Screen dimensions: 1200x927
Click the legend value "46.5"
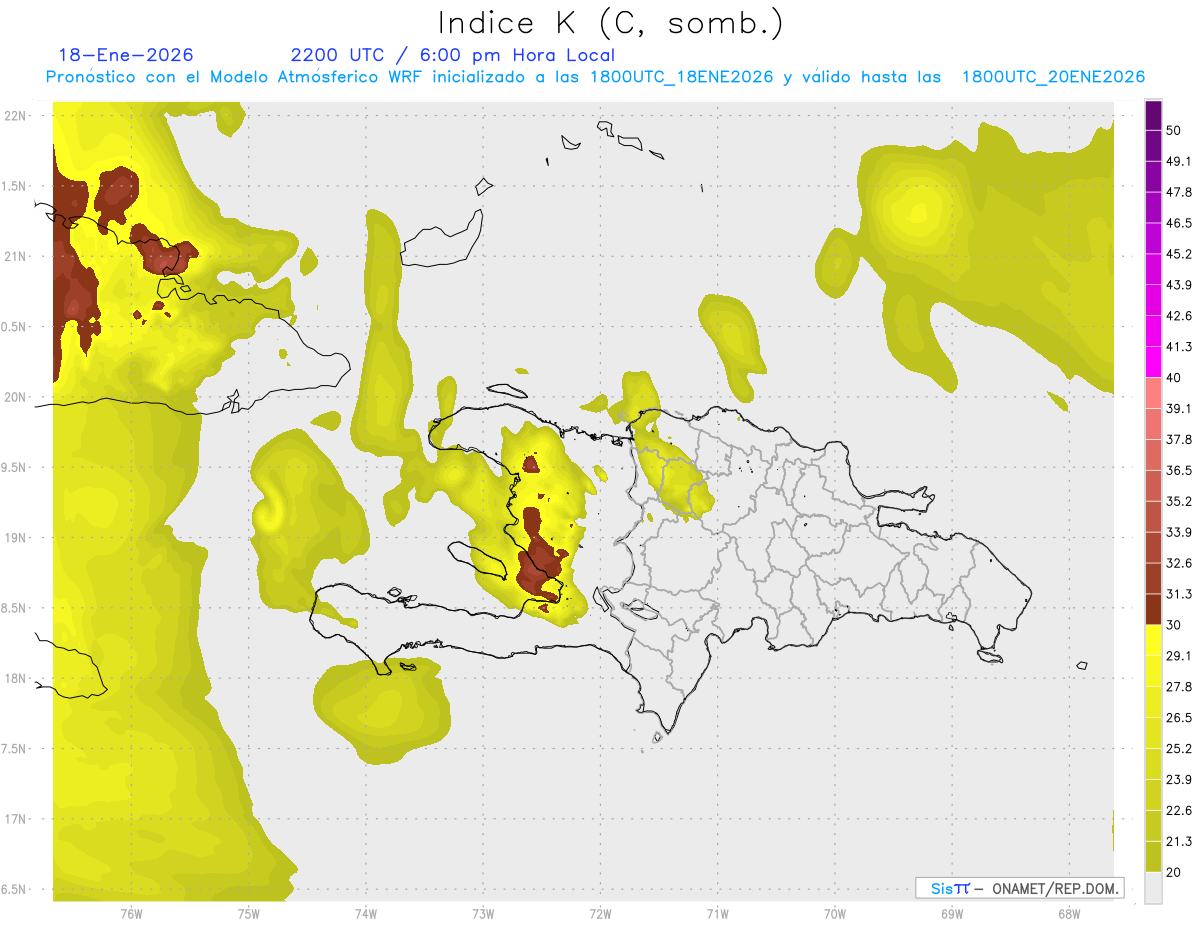pos(1179,223)
